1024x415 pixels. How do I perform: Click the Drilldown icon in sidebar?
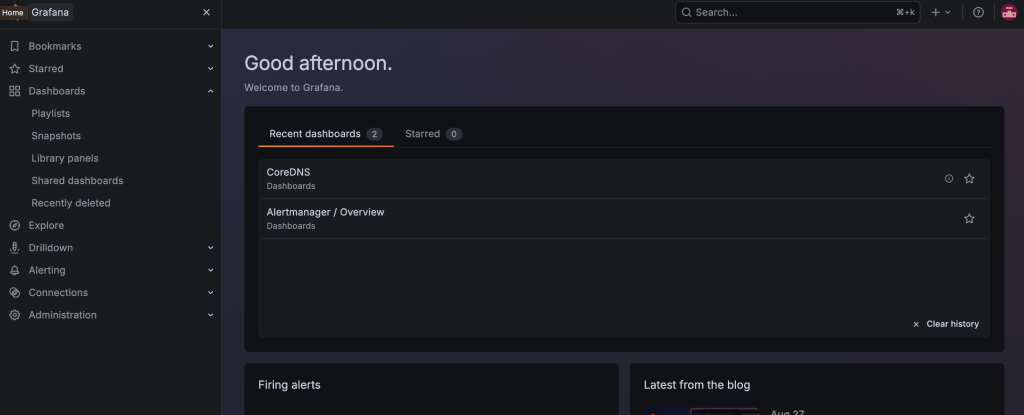(x=14, y=248)
